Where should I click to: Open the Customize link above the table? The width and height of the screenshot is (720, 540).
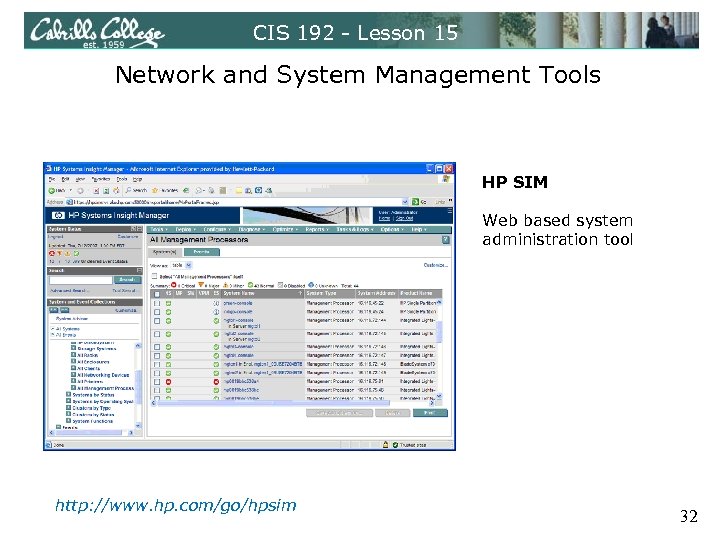coord(435,265)
